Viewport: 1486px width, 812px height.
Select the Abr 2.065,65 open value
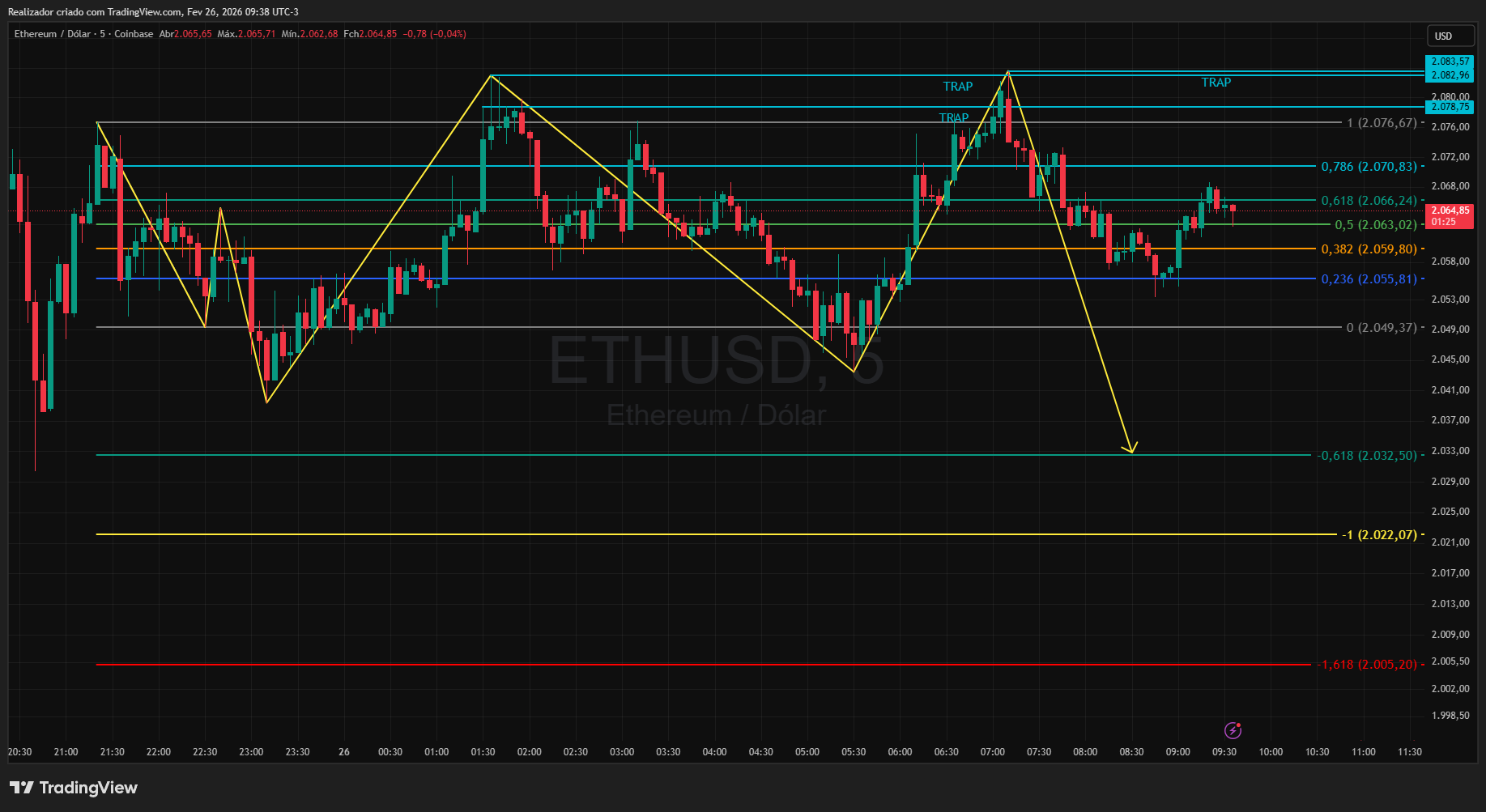tap(185, 34)
